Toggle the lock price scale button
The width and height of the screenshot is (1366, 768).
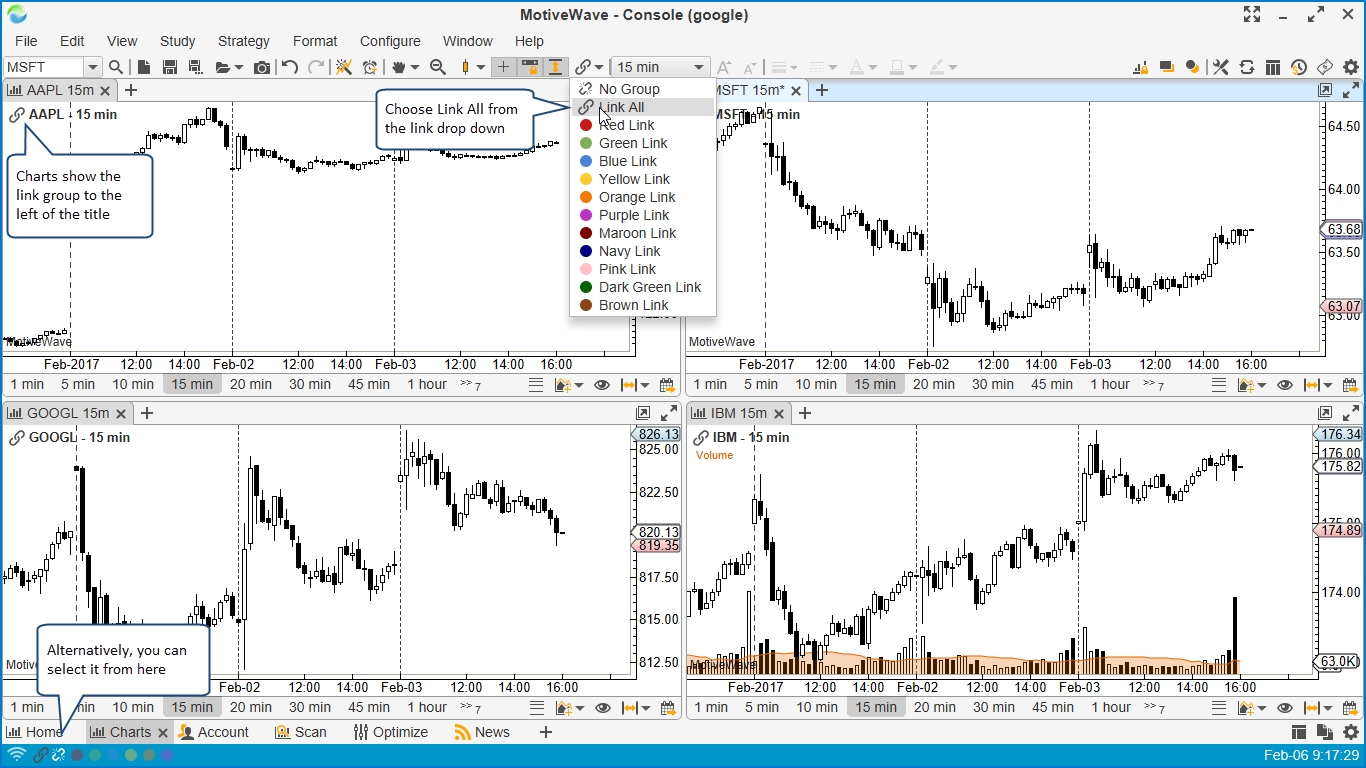[x=530, y=67]
